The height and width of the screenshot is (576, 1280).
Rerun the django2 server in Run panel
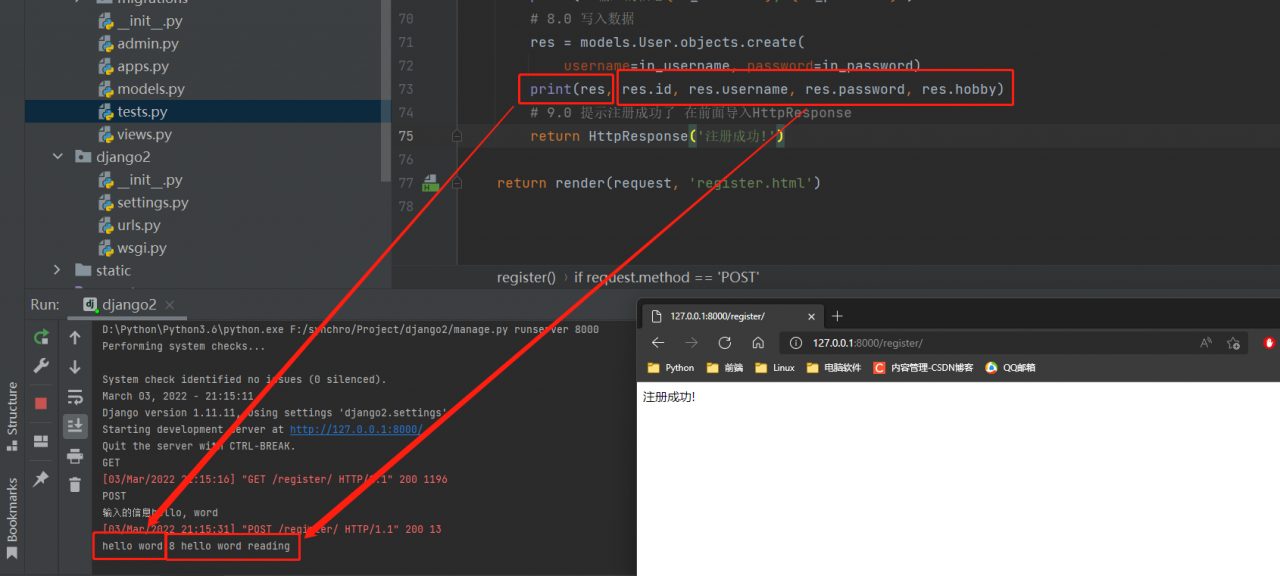point(41,338)
